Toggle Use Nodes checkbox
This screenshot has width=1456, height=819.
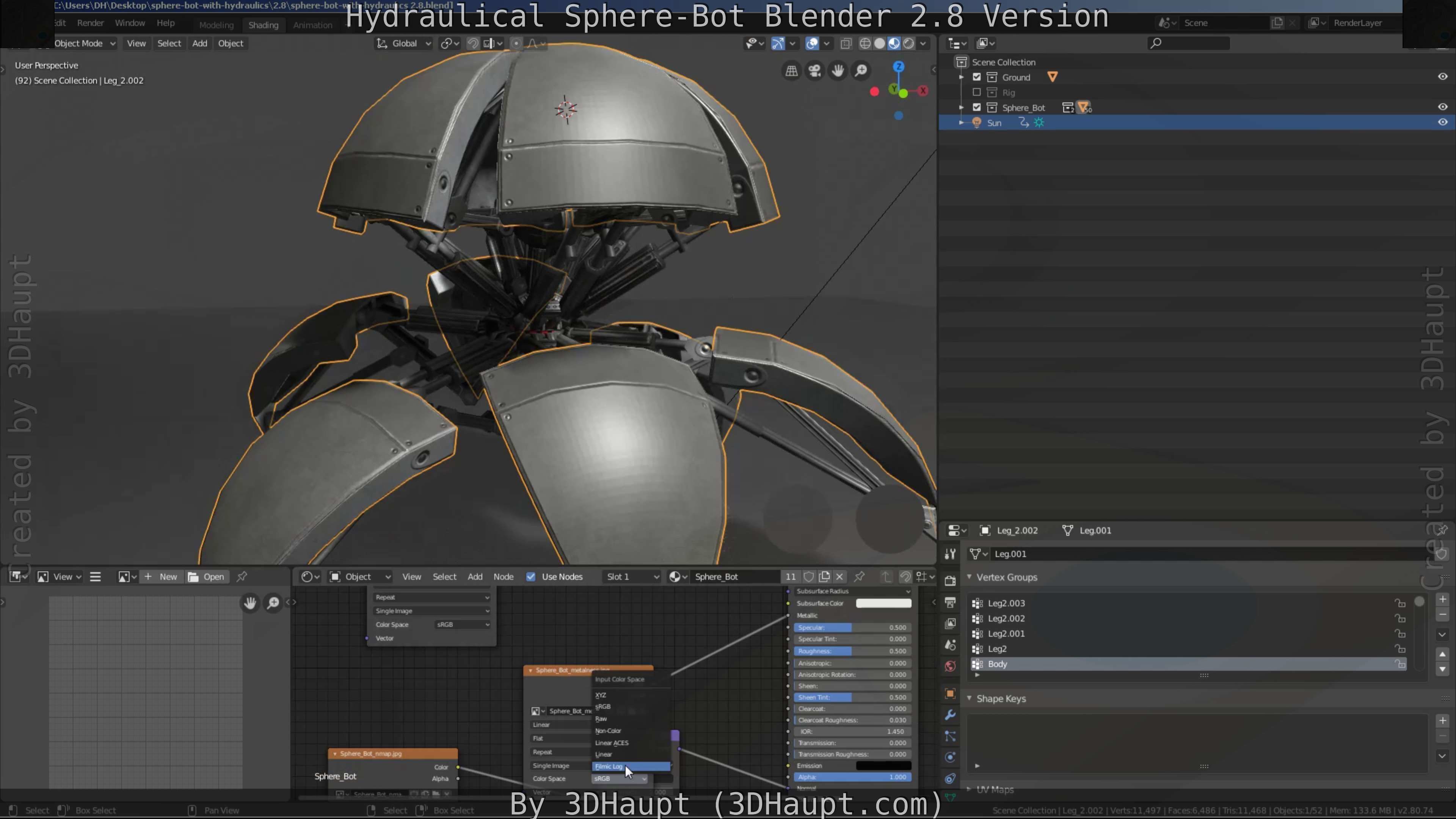click(531, 576)
